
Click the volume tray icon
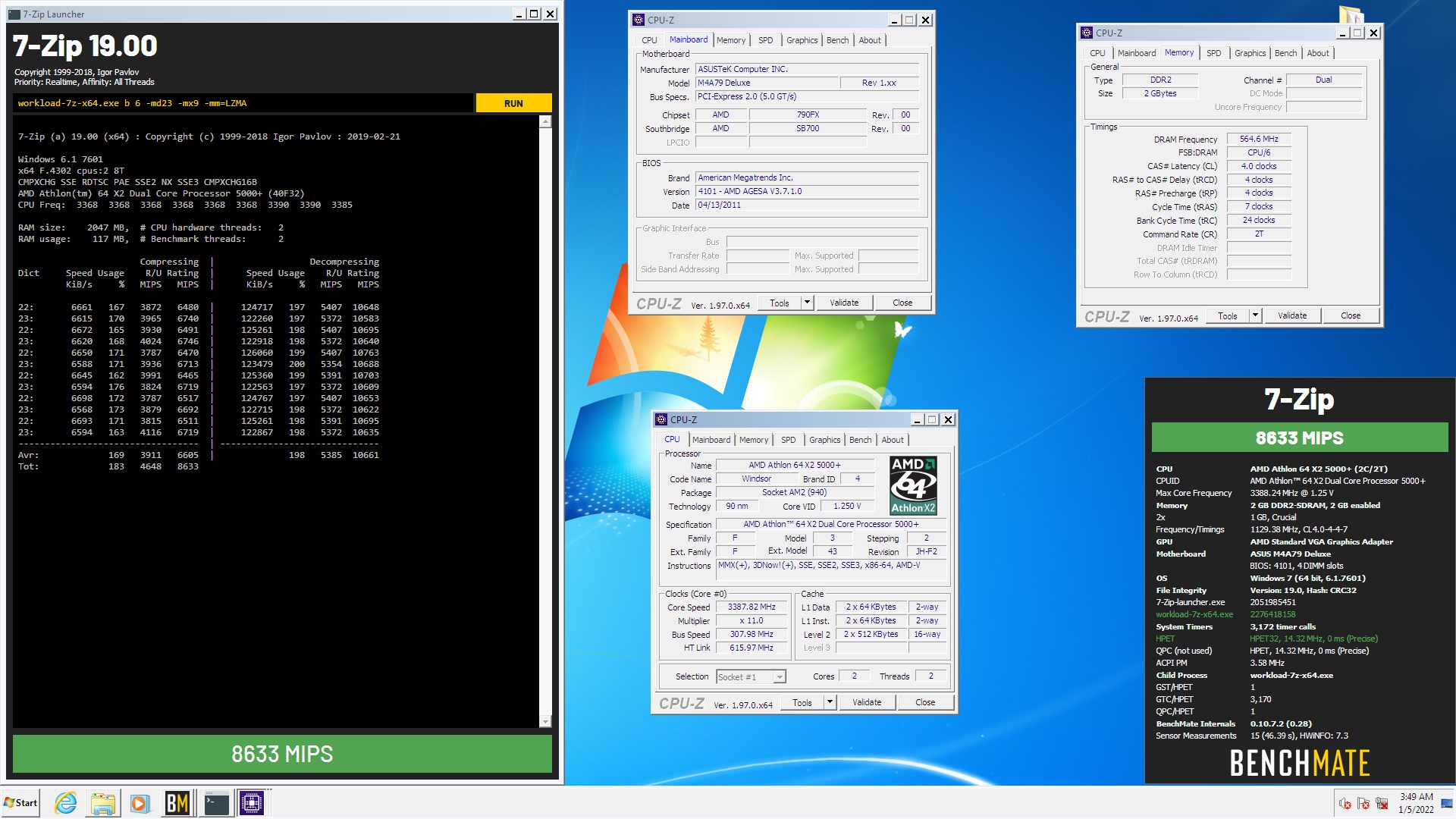coord(1345,804)
